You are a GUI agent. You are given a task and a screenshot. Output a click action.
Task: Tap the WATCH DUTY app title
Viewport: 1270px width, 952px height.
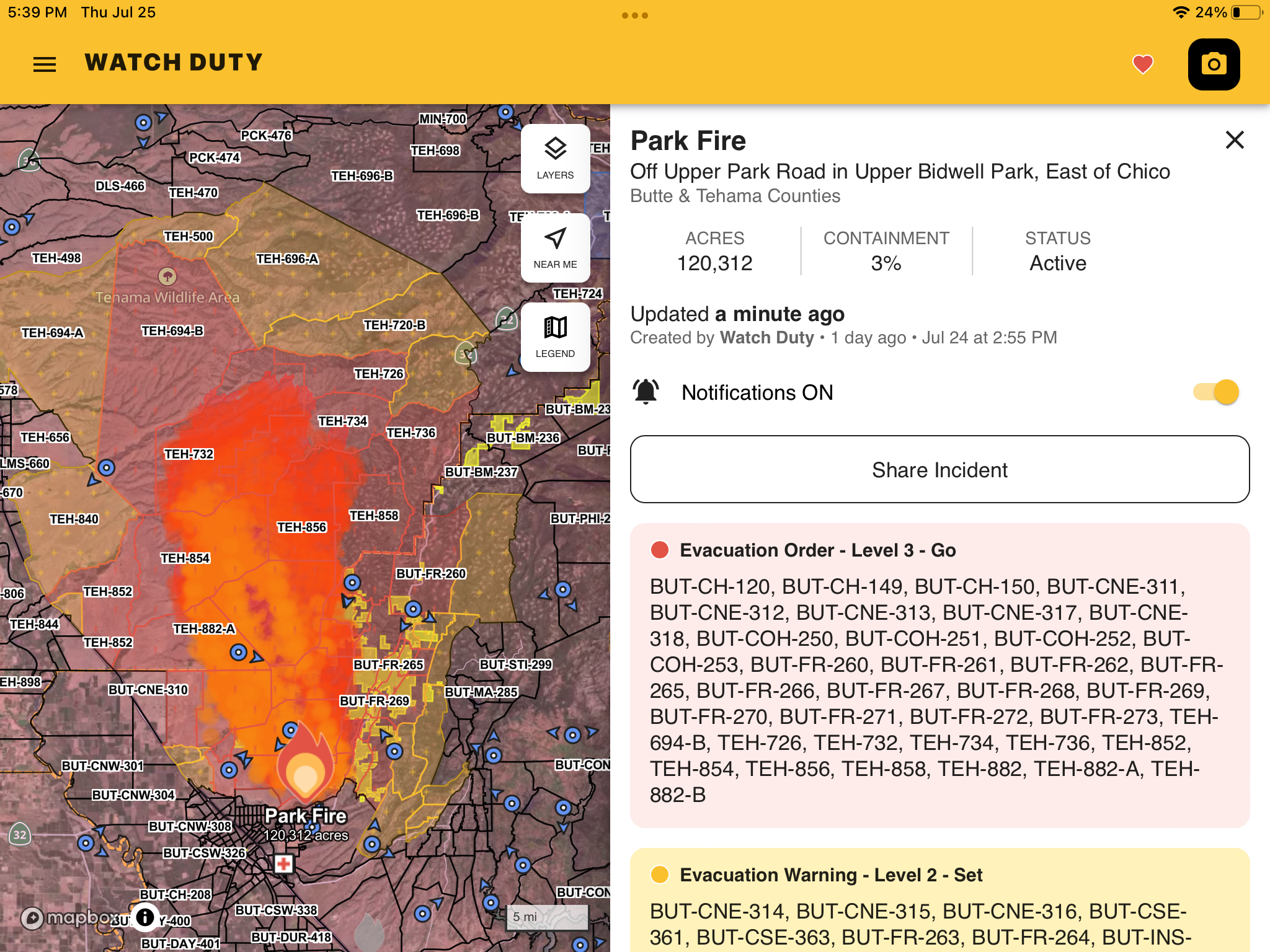tap(174, 63)
